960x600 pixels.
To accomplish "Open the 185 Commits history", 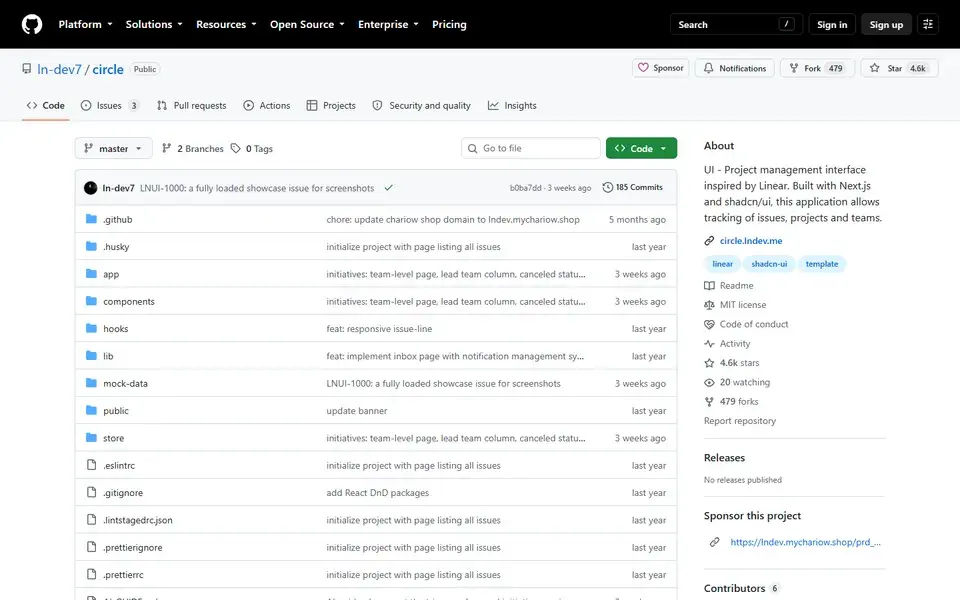I will [632, 187].
